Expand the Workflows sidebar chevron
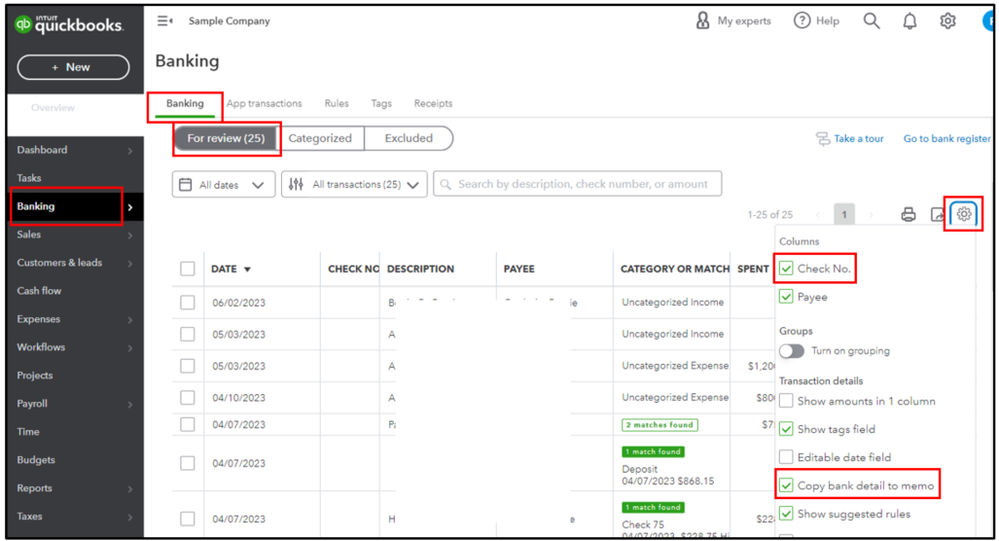Image resolution: width=999 pixels, height=541 pixels. tap(130, 348)
